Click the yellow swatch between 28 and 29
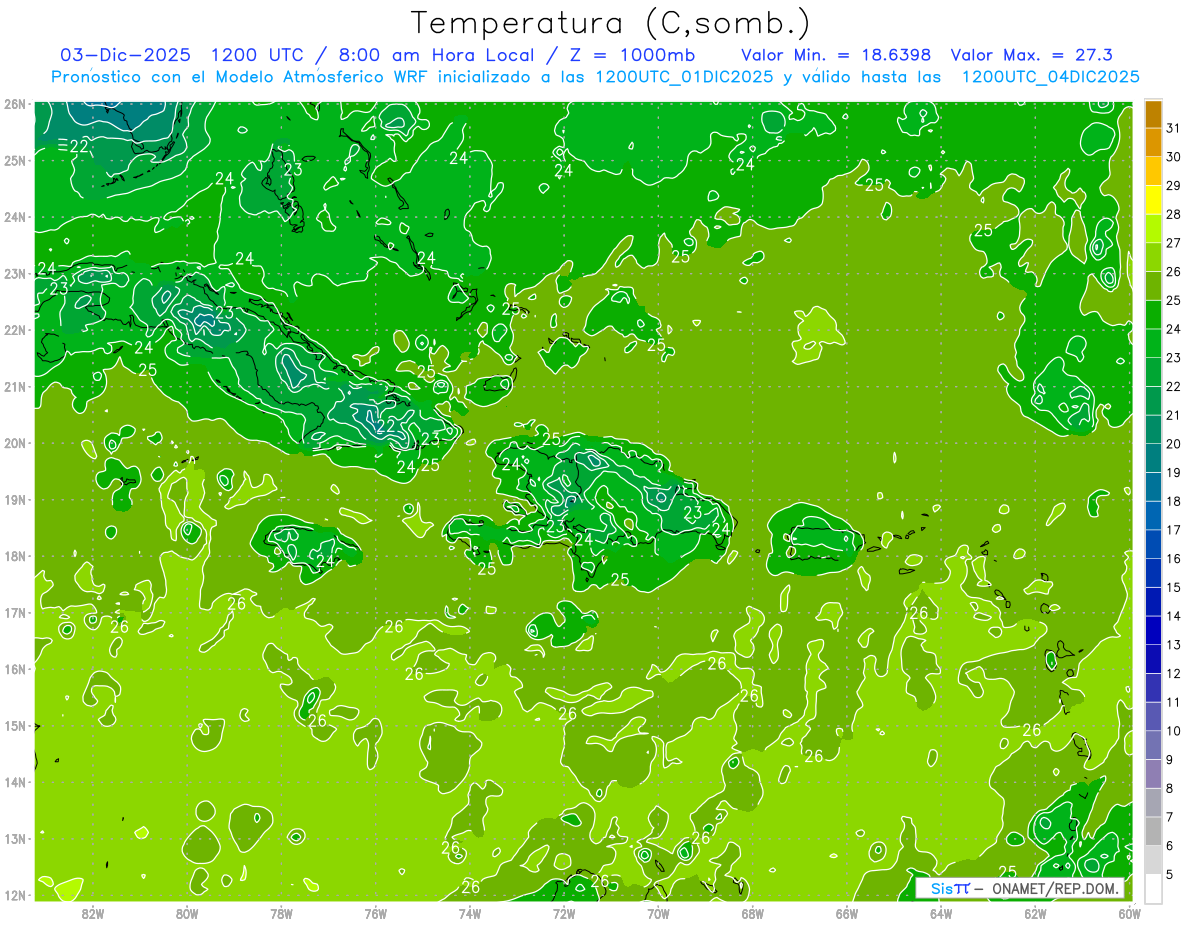This screenshot has width=1200, height=927. click(1153, 200)
